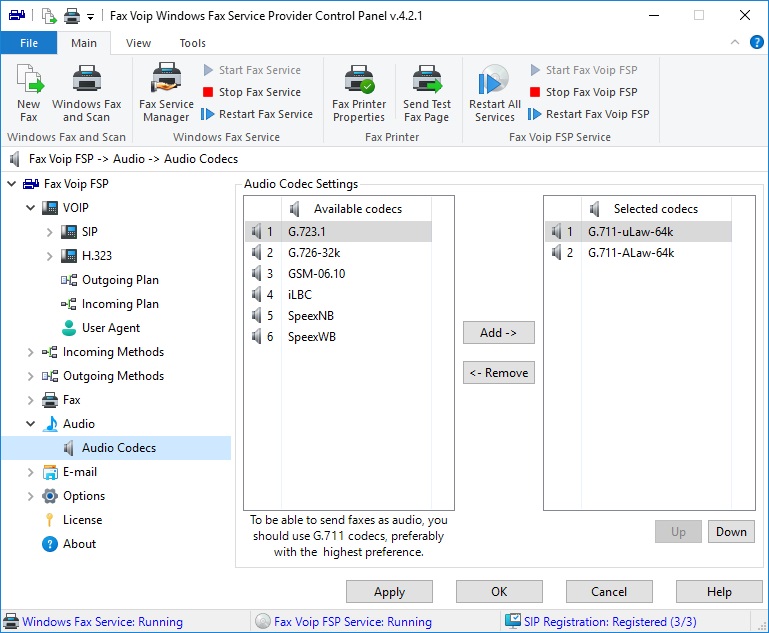769x633 pixels.
Task: Expand the Options tree node
Action: (x=30, y=496)
